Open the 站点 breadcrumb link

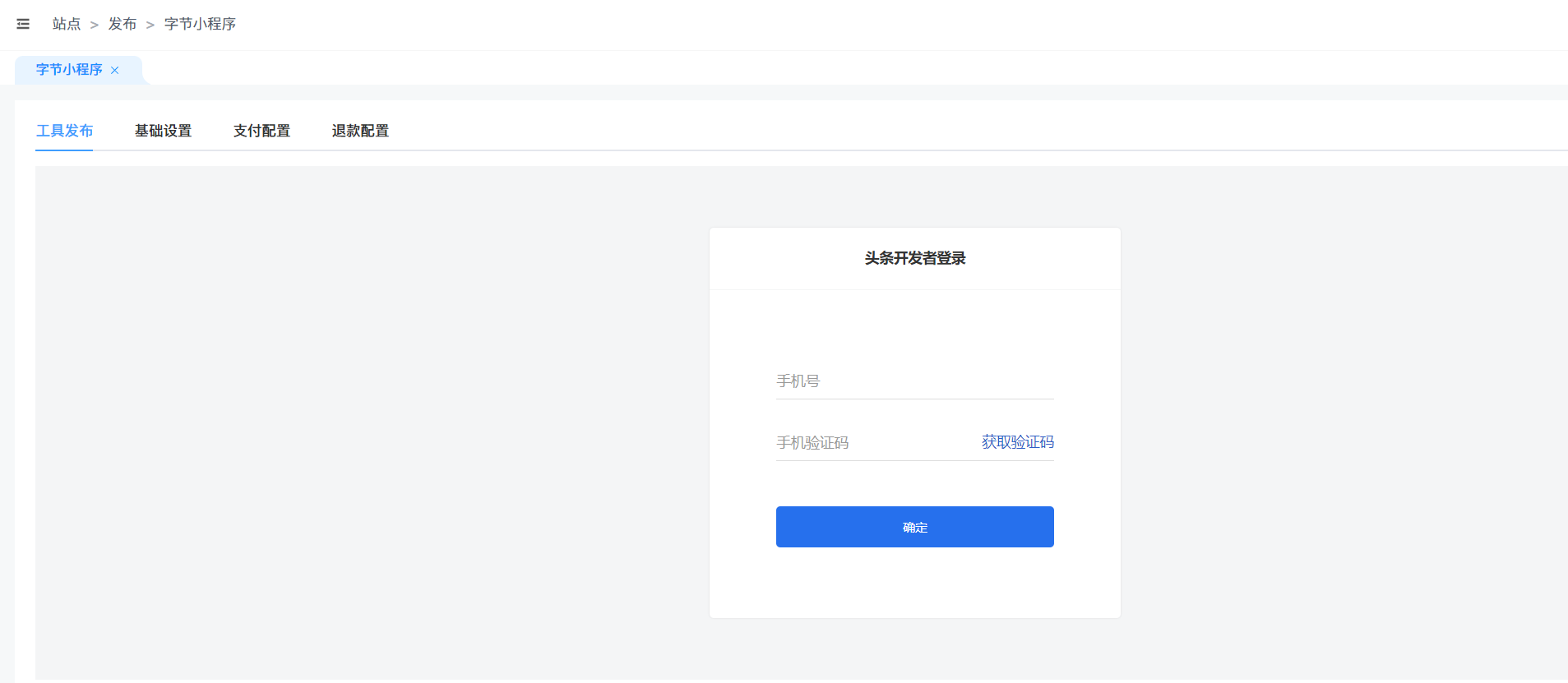(x=67, y=24)
